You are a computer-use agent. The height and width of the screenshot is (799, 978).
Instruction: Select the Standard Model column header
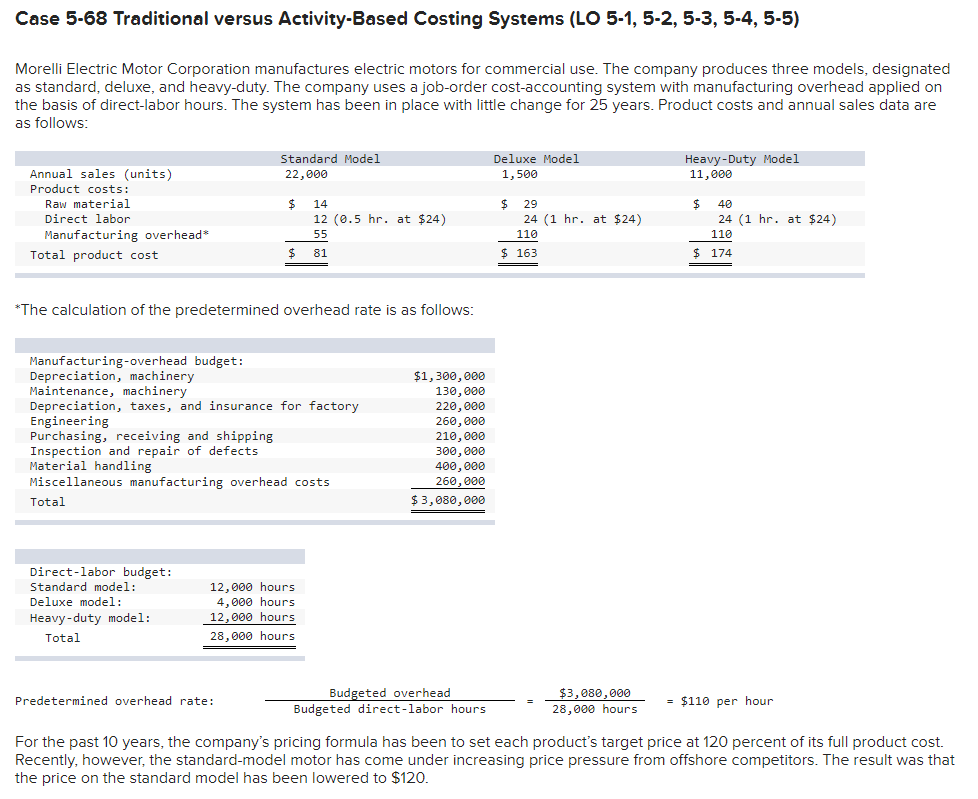[x=330, y=159]
